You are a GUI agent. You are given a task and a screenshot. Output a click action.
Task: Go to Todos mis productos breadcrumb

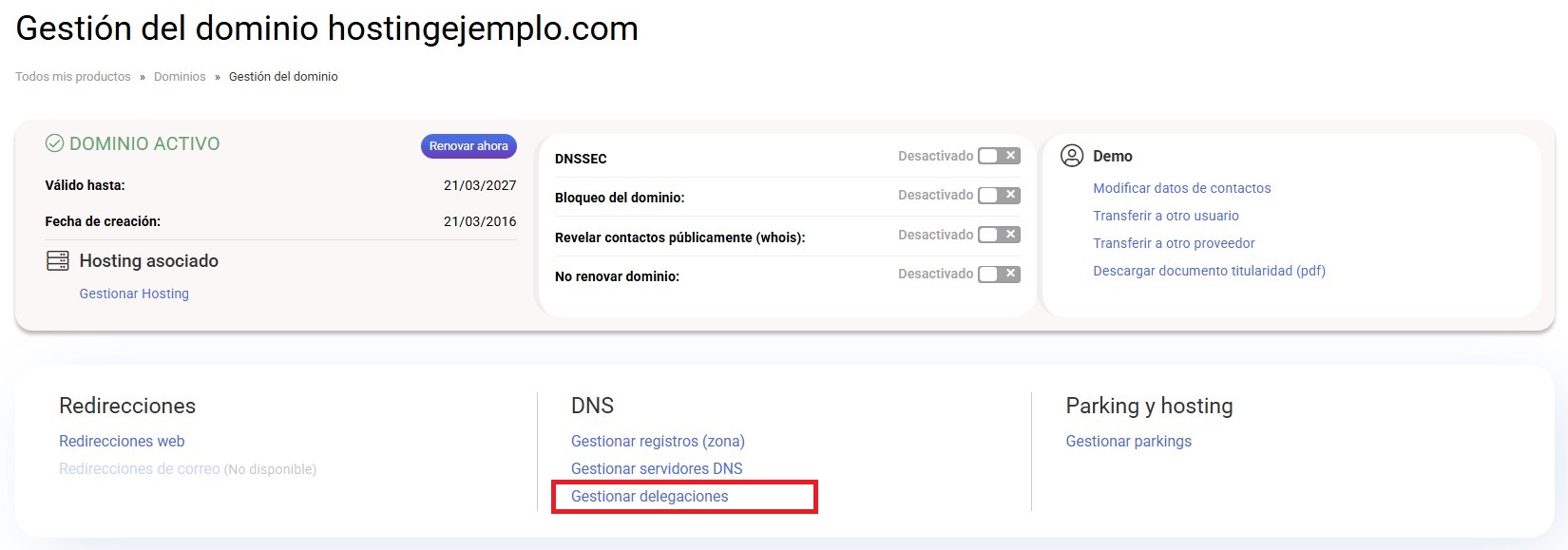pyautogui.click(x=73, y=77)
